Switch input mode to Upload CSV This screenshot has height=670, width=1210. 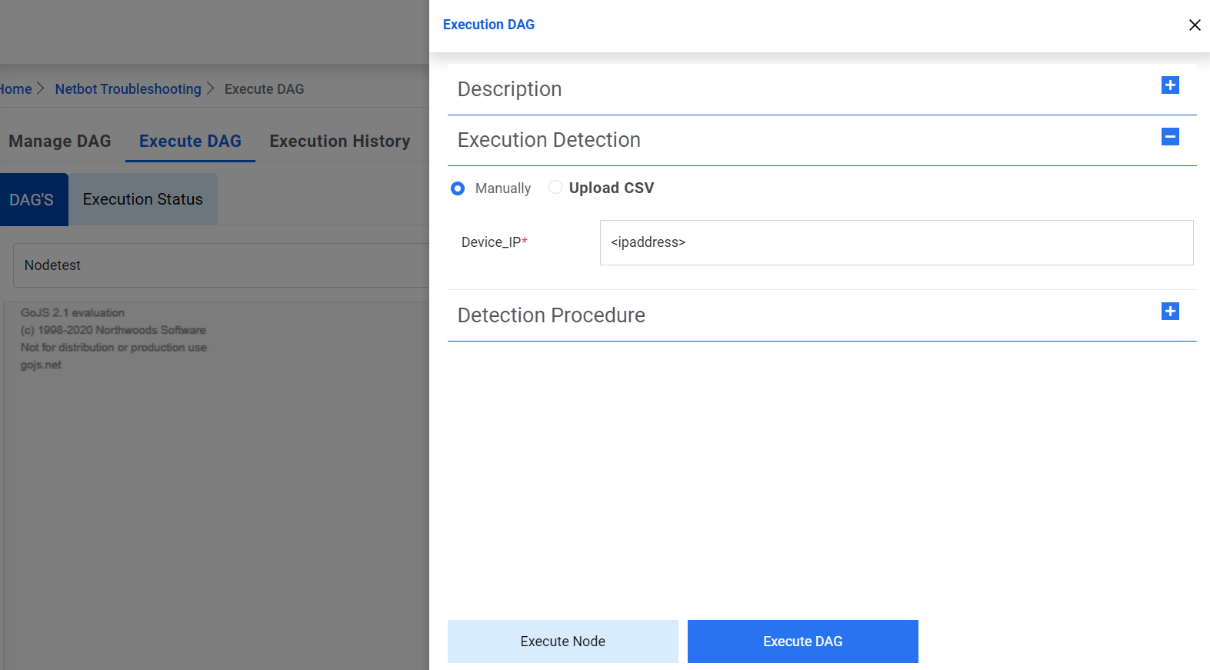point(555,188)
